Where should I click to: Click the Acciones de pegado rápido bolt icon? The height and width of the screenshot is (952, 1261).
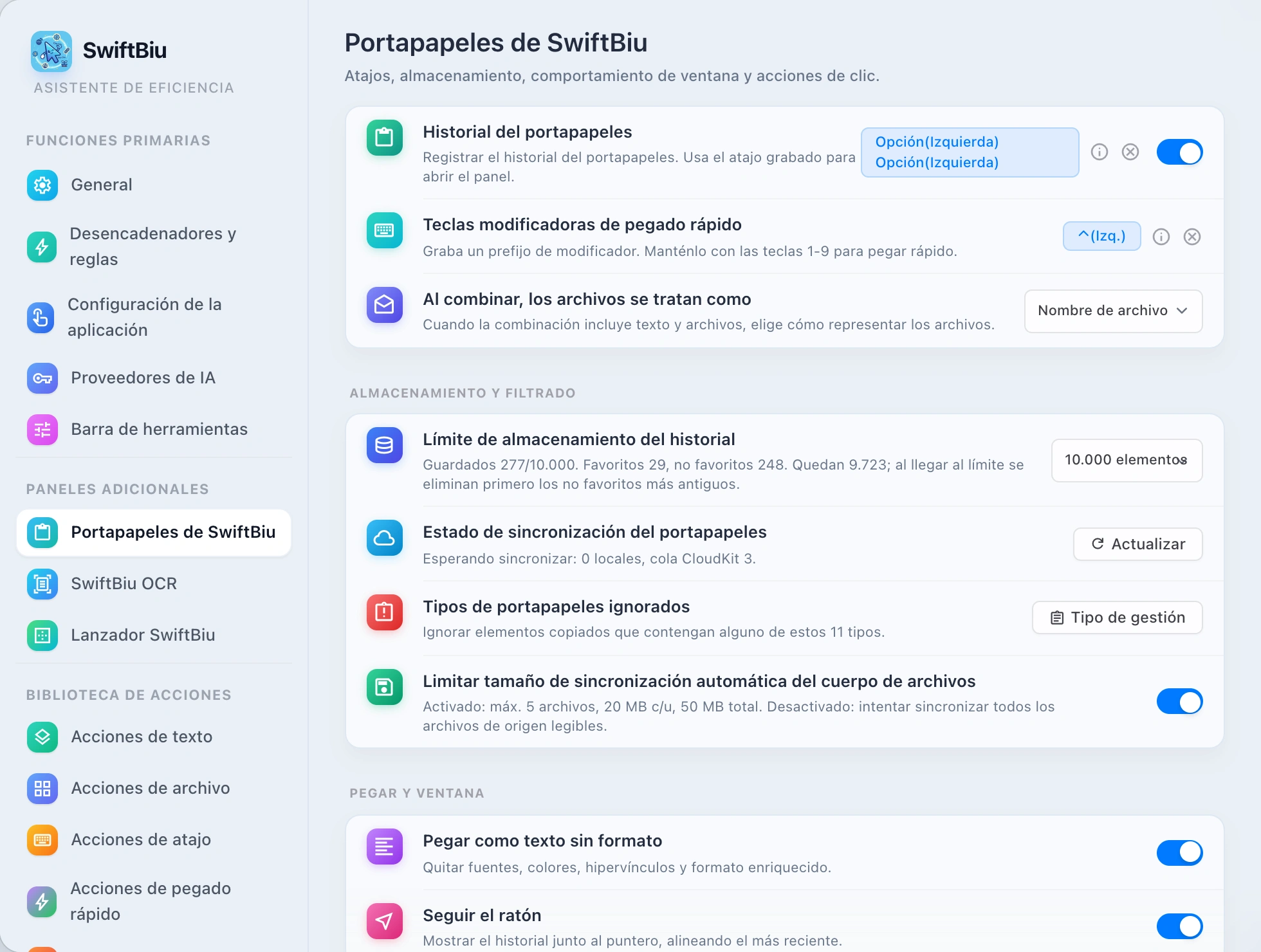tap(42, 902)
